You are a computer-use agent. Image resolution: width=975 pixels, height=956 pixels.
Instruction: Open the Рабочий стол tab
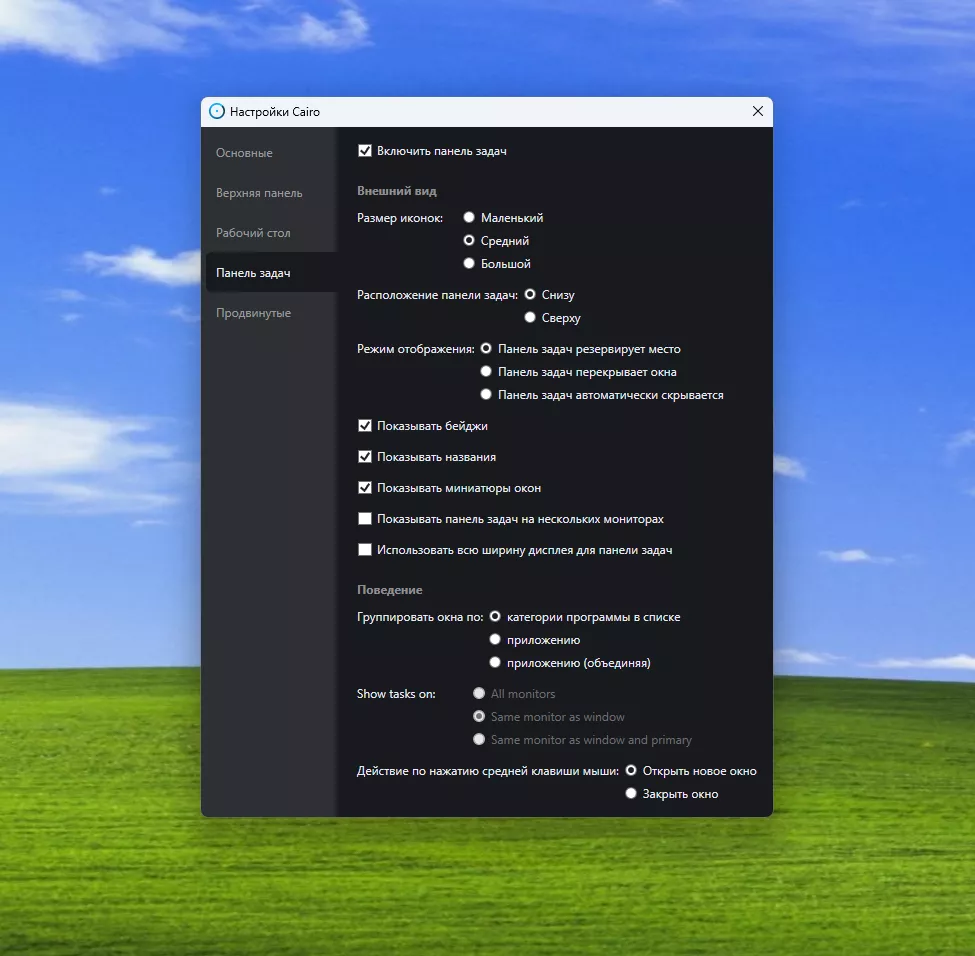(x=253, y=233)
